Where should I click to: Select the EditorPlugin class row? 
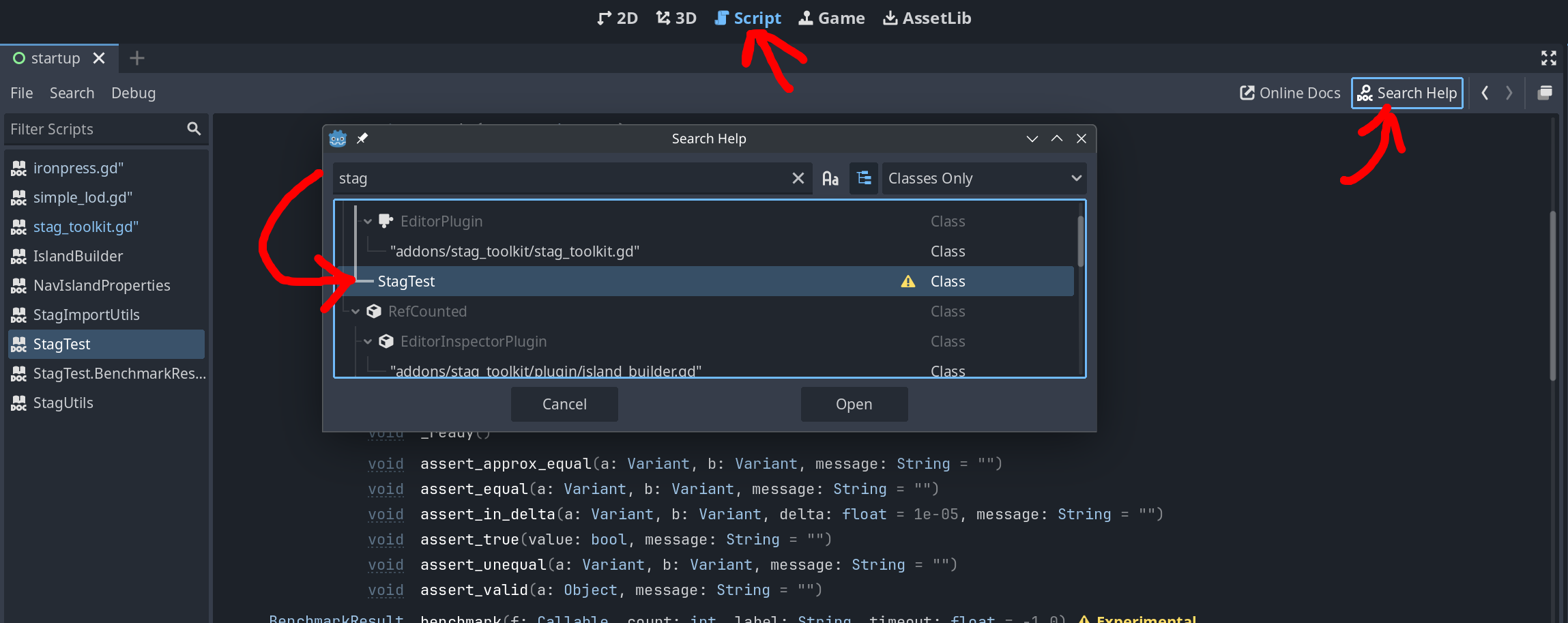click(x=706, y=221)
